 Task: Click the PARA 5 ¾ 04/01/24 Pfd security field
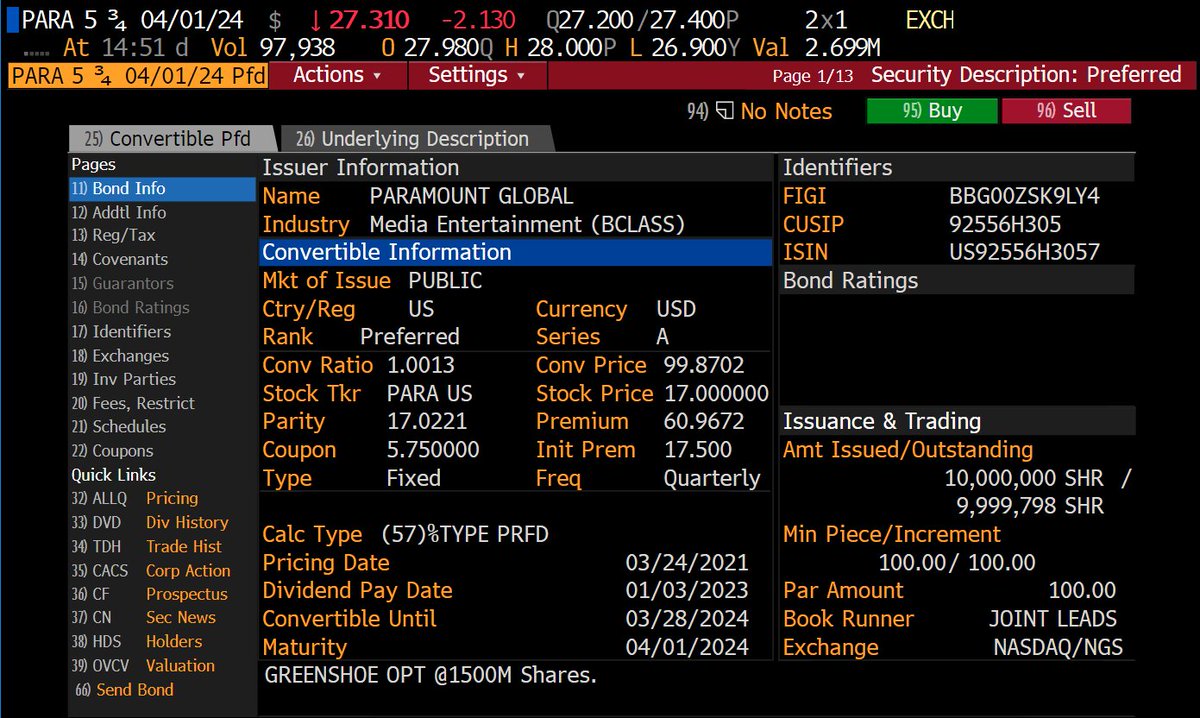(137, 75)
